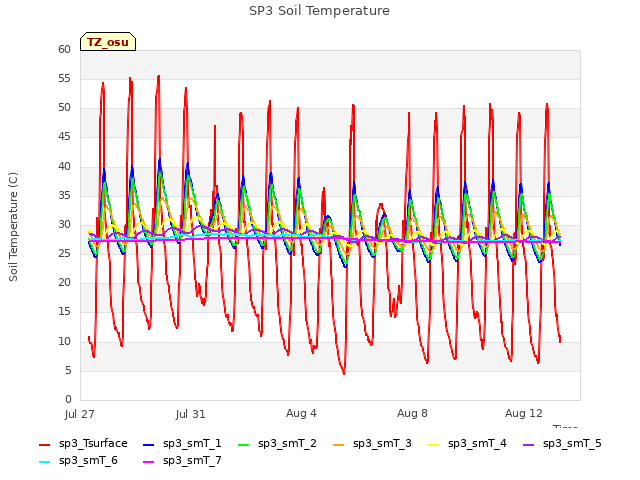Click the green sp3_smT_2 legend swatch
Screen dimensions: 640x480
[x=244, y=444]
